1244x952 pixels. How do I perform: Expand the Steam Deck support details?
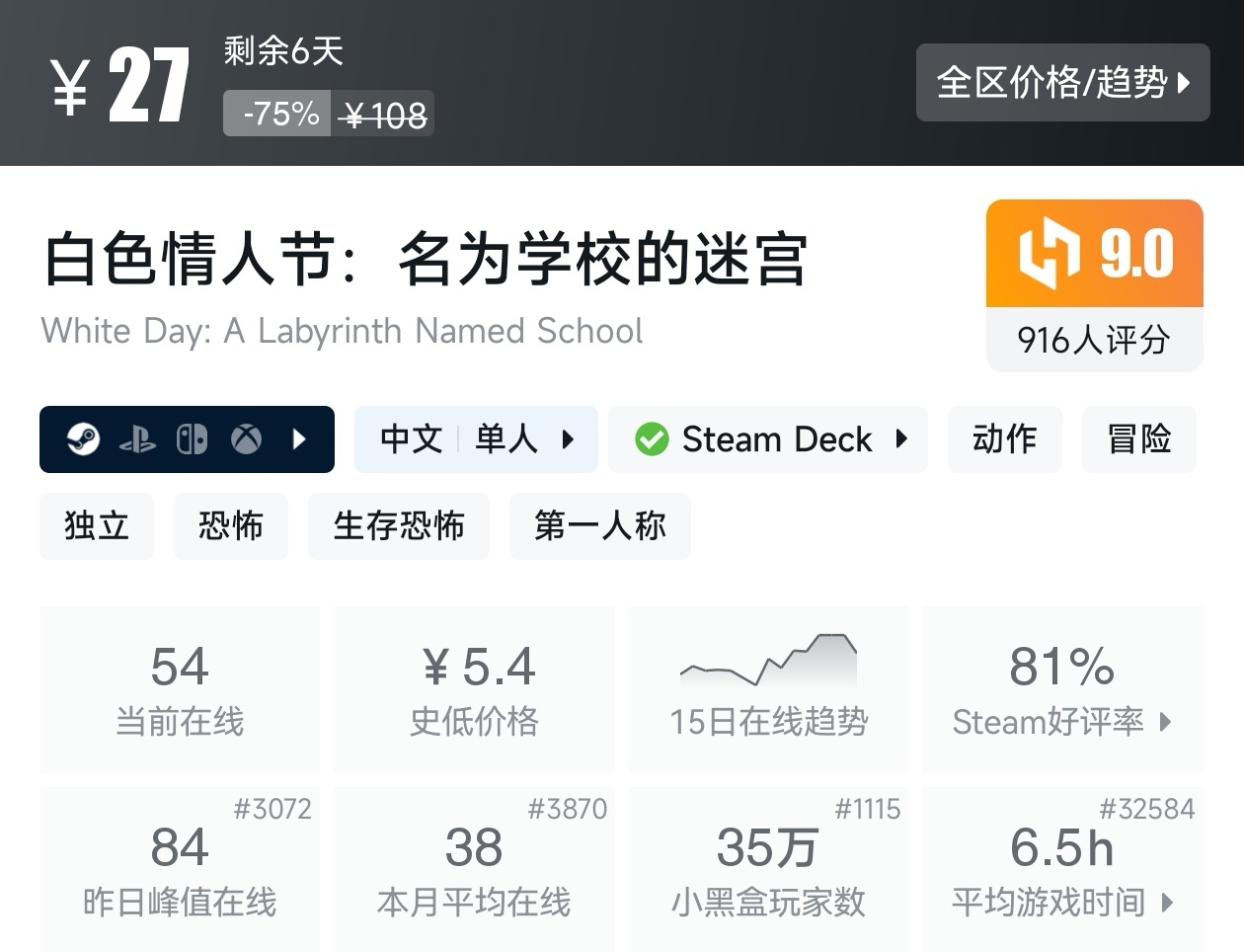tap(901, 438)
